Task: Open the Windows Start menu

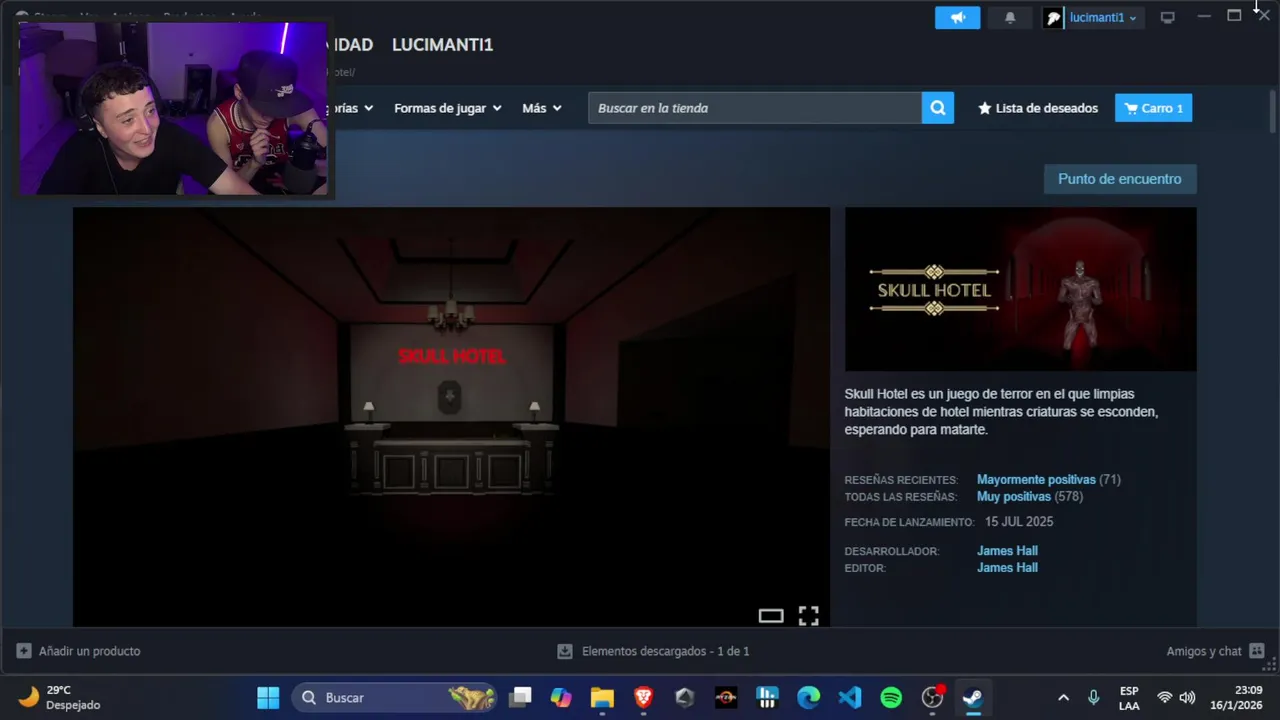Action: [x=268, y=698]
